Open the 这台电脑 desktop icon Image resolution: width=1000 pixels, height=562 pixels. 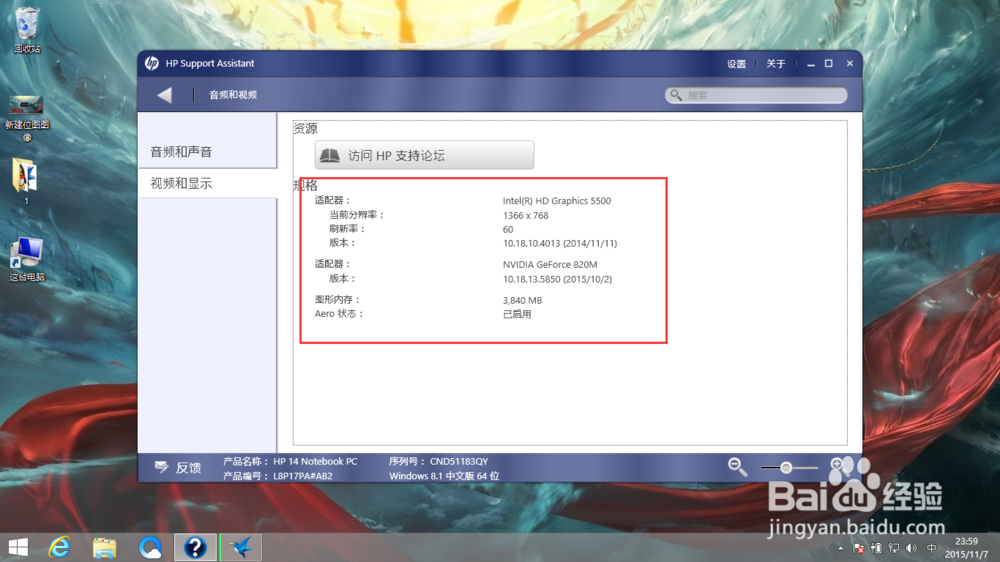coord(27,259)
